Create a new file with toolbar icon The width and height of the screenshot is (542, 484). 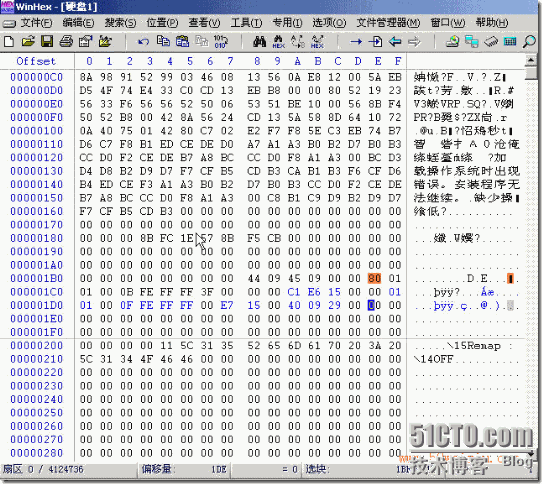pyautogui.click(x=9, y=42)
